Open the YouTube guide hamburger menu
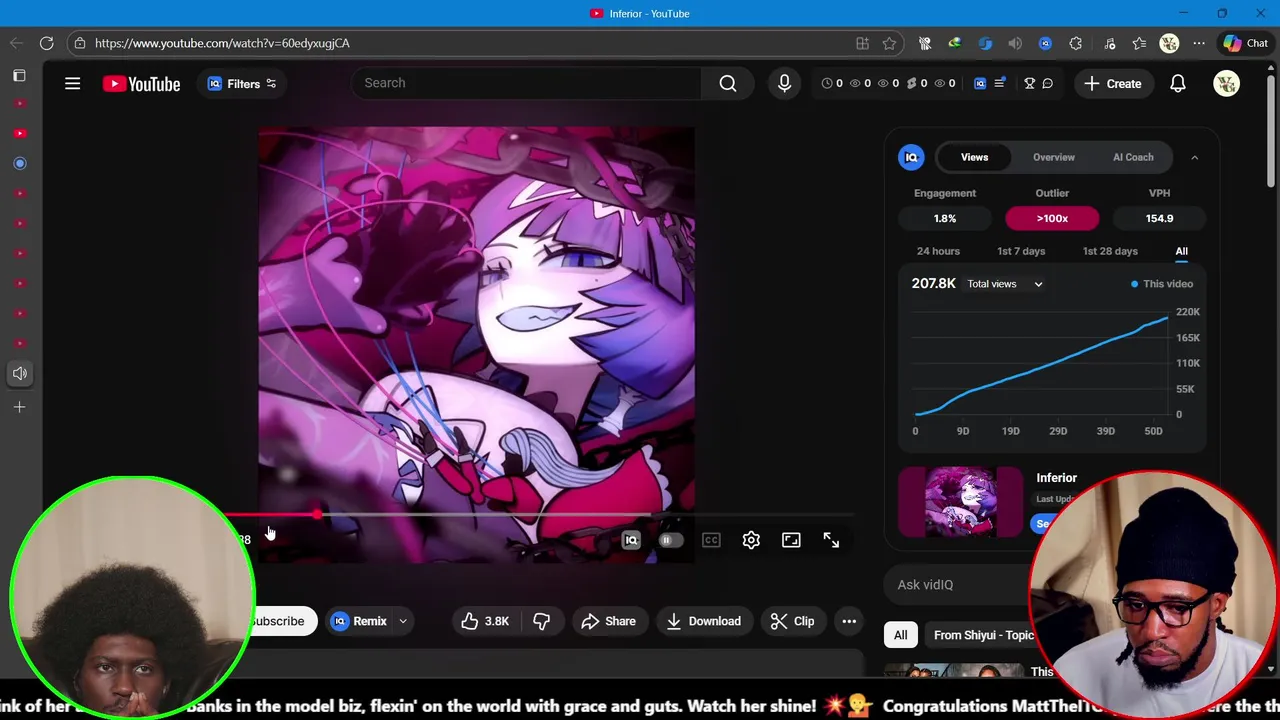Image resolution: width=1280 pixels, height=720 pixels. tap(72, 83)
